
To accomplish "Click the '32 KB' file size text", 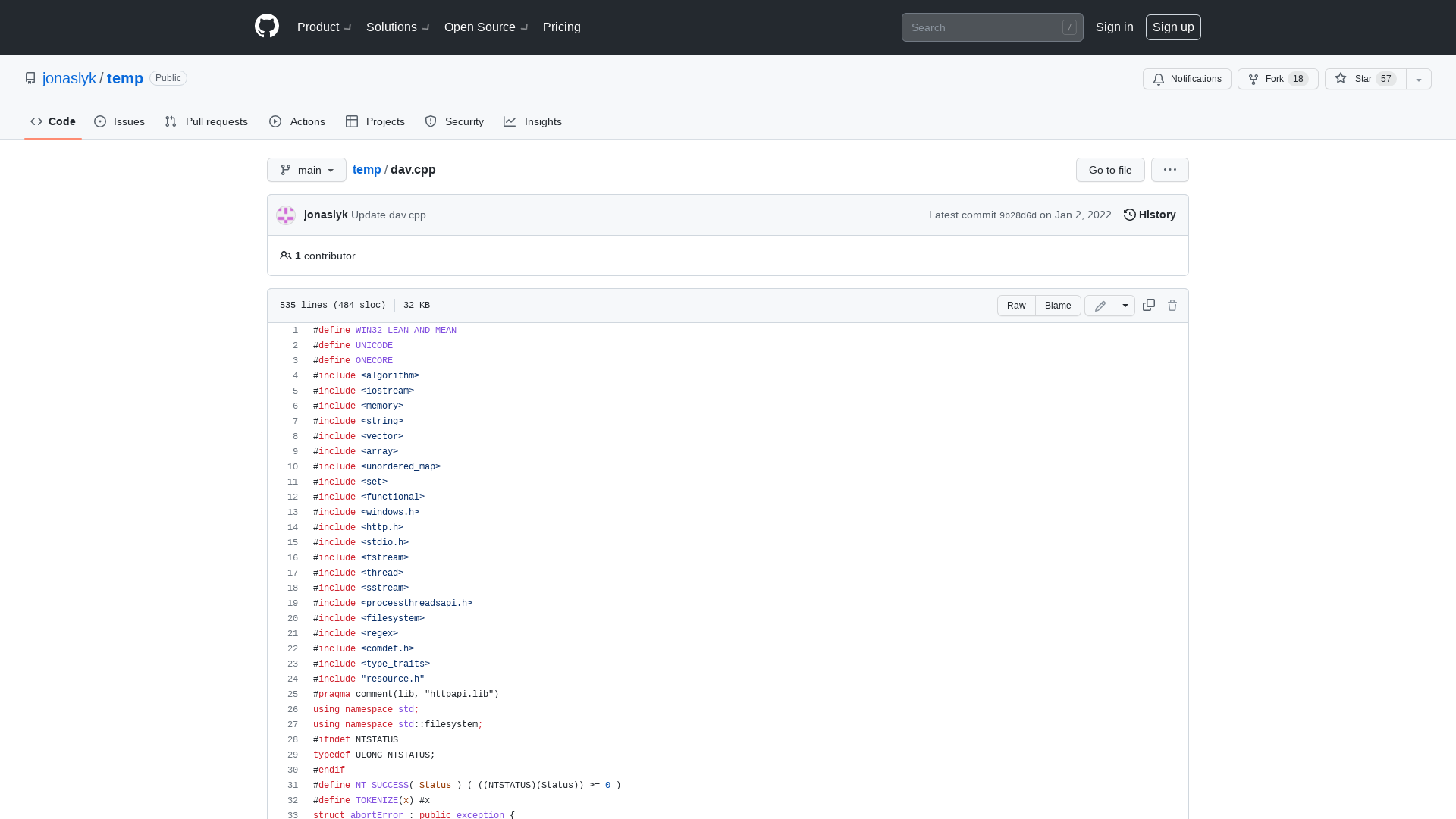I will [x=416, y=306].
